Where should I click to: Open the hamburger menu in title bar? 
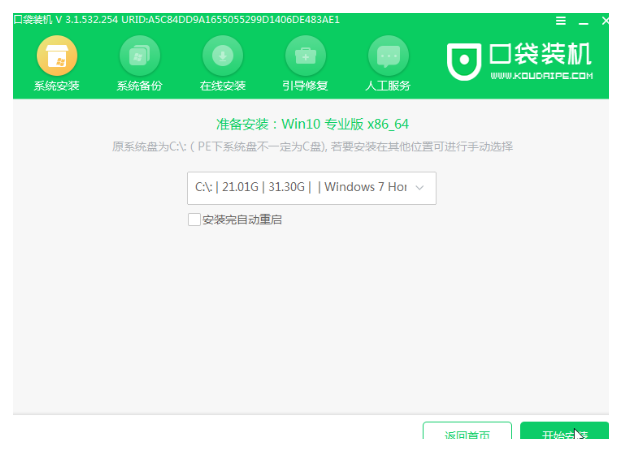(x=560, y=21)
